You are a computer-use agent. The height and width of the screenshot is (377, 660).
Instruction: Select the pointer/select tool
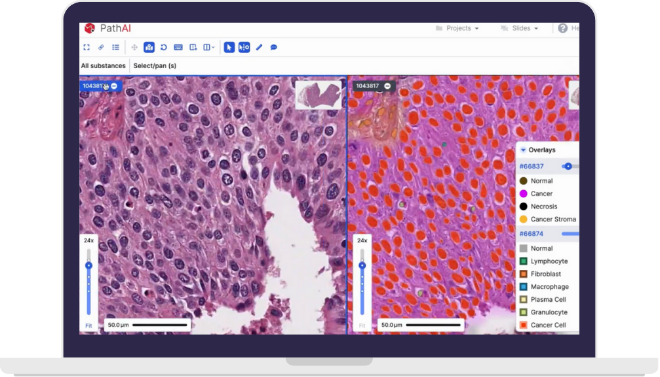[229, 47]
